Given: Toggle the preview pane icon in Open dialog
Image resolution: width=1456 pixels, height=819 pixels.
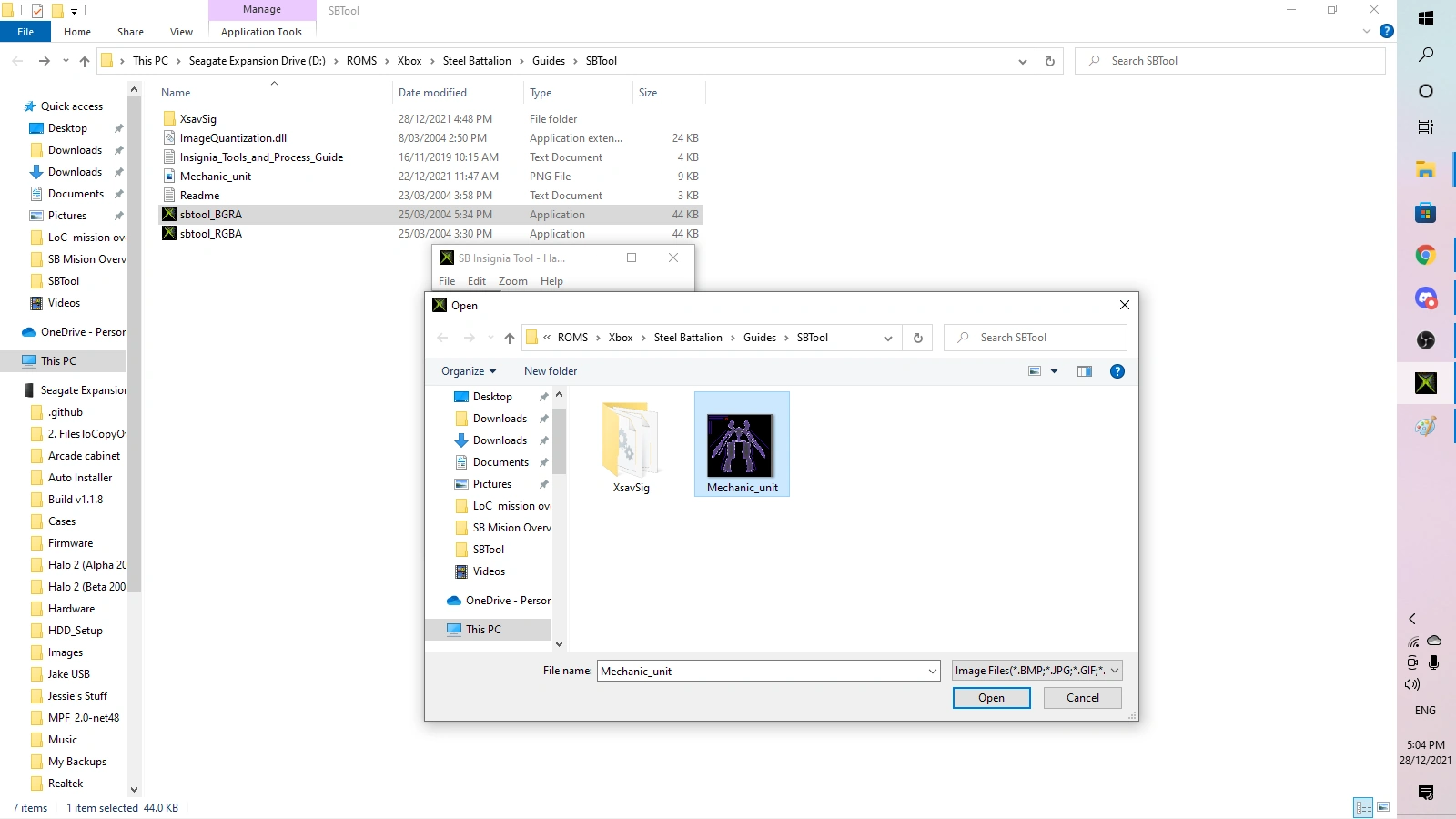Looking at the screenshot, I should pos(1085,371).
